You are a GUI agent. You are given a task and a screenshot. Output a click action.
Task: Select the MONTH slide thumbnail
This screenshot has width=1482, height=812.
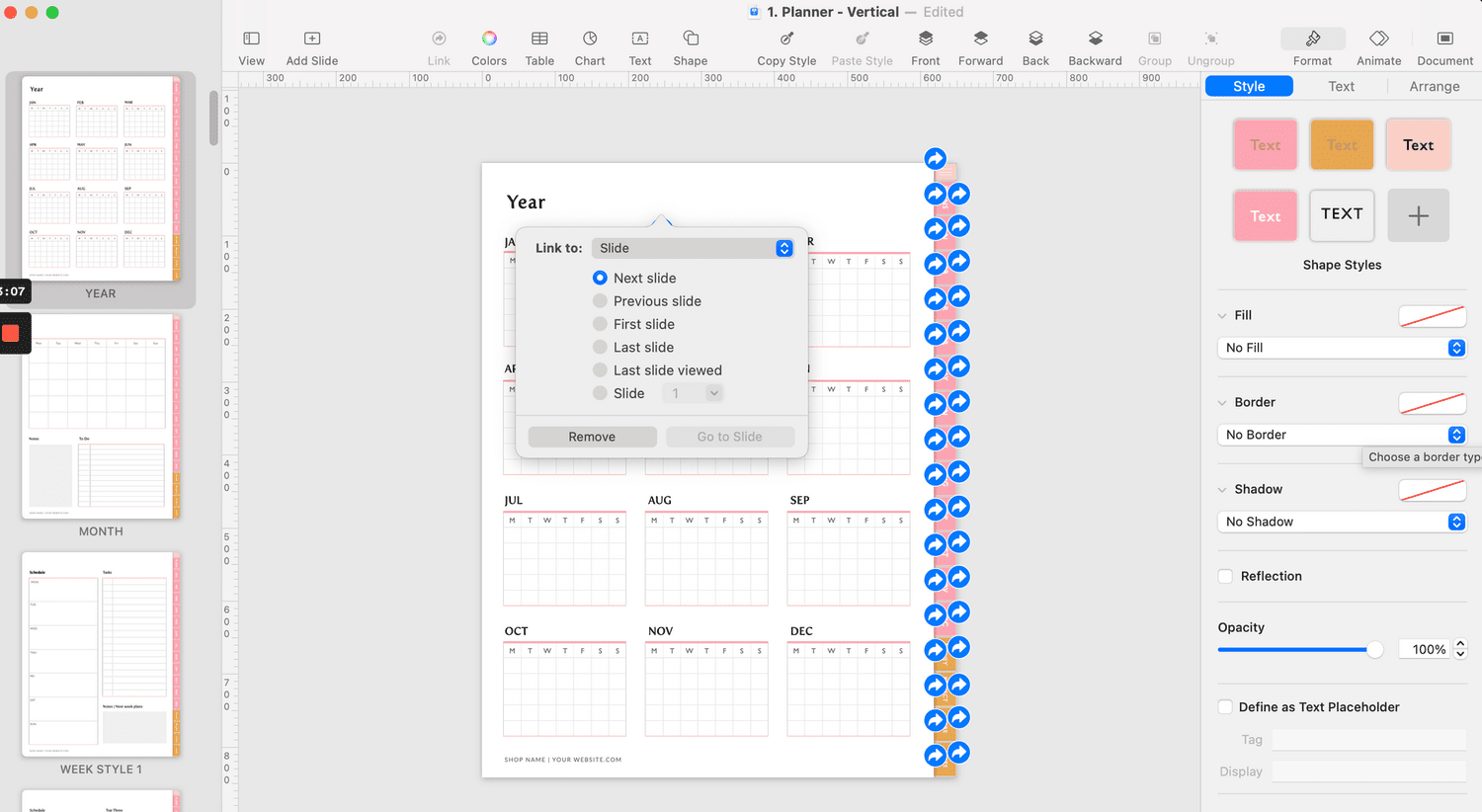[x=100, y=416]
